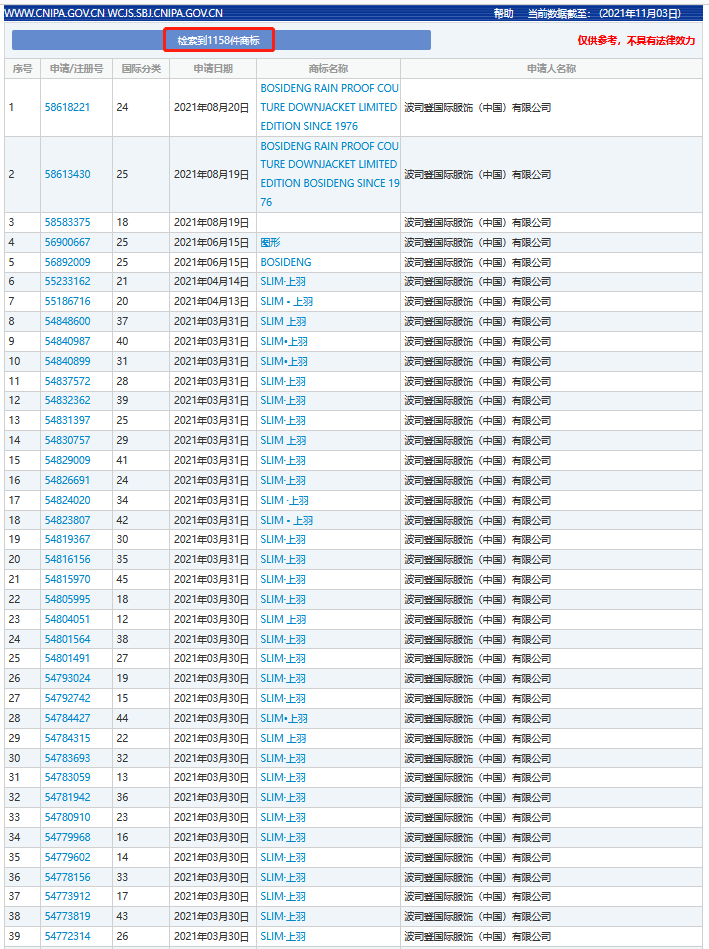
Task: Open registration number 54779602
Action: (x=67, y=858)
